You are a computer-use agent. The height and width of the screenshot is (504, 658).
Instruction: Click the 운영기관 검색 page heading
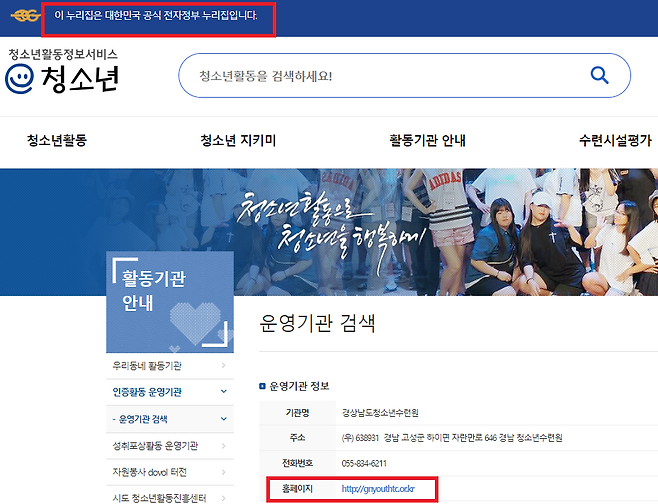tap(317, 323)
